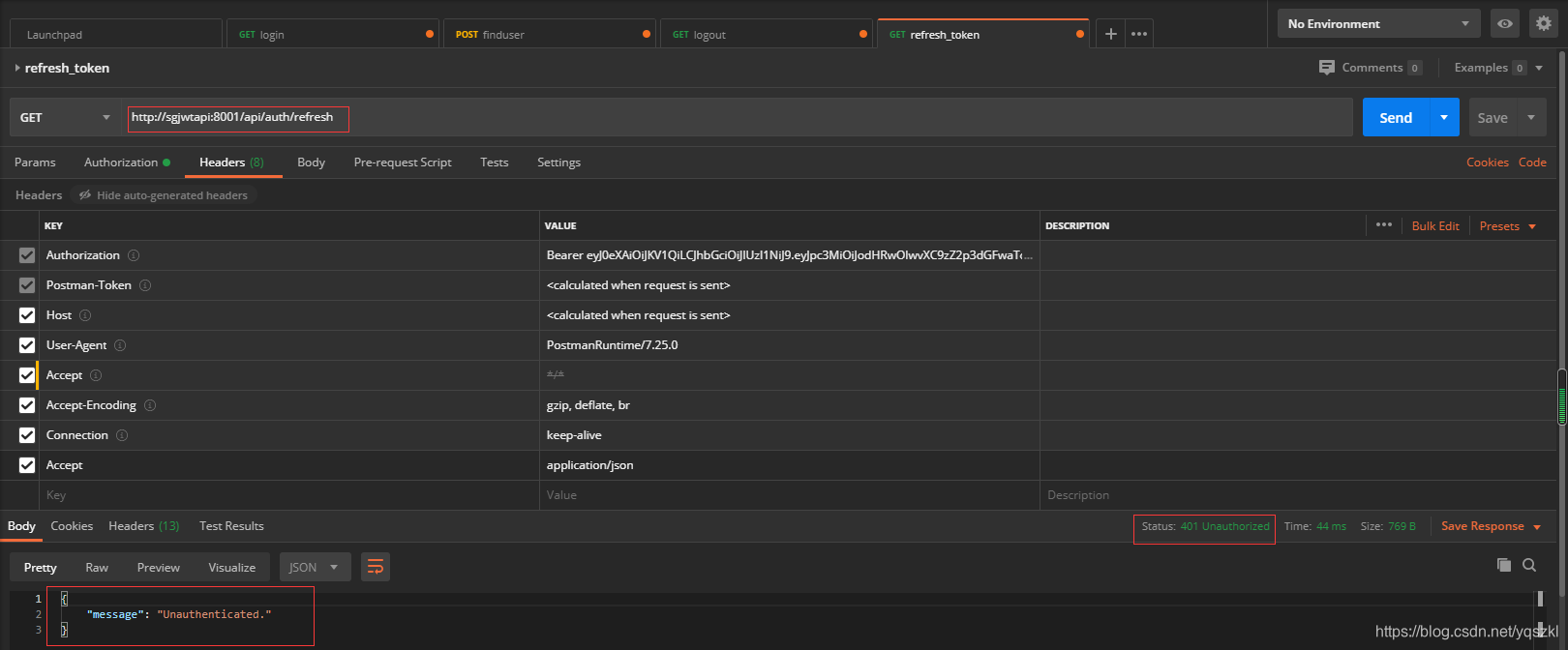The image size is (1568, 650).
Task: Click the empty Value field in new row
Action: (x=789, y=495)
